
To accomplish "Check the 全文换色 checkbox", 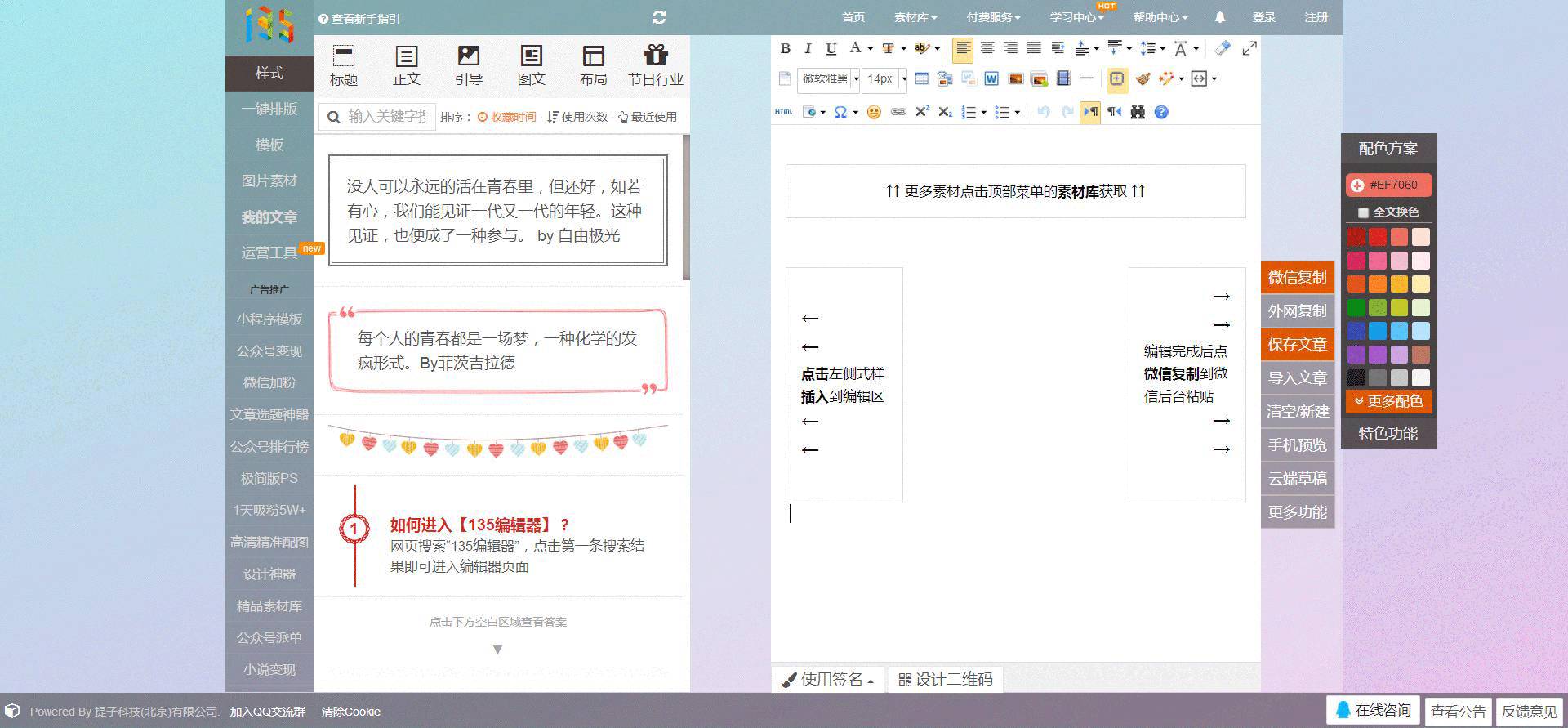I will coord(1363,212).
